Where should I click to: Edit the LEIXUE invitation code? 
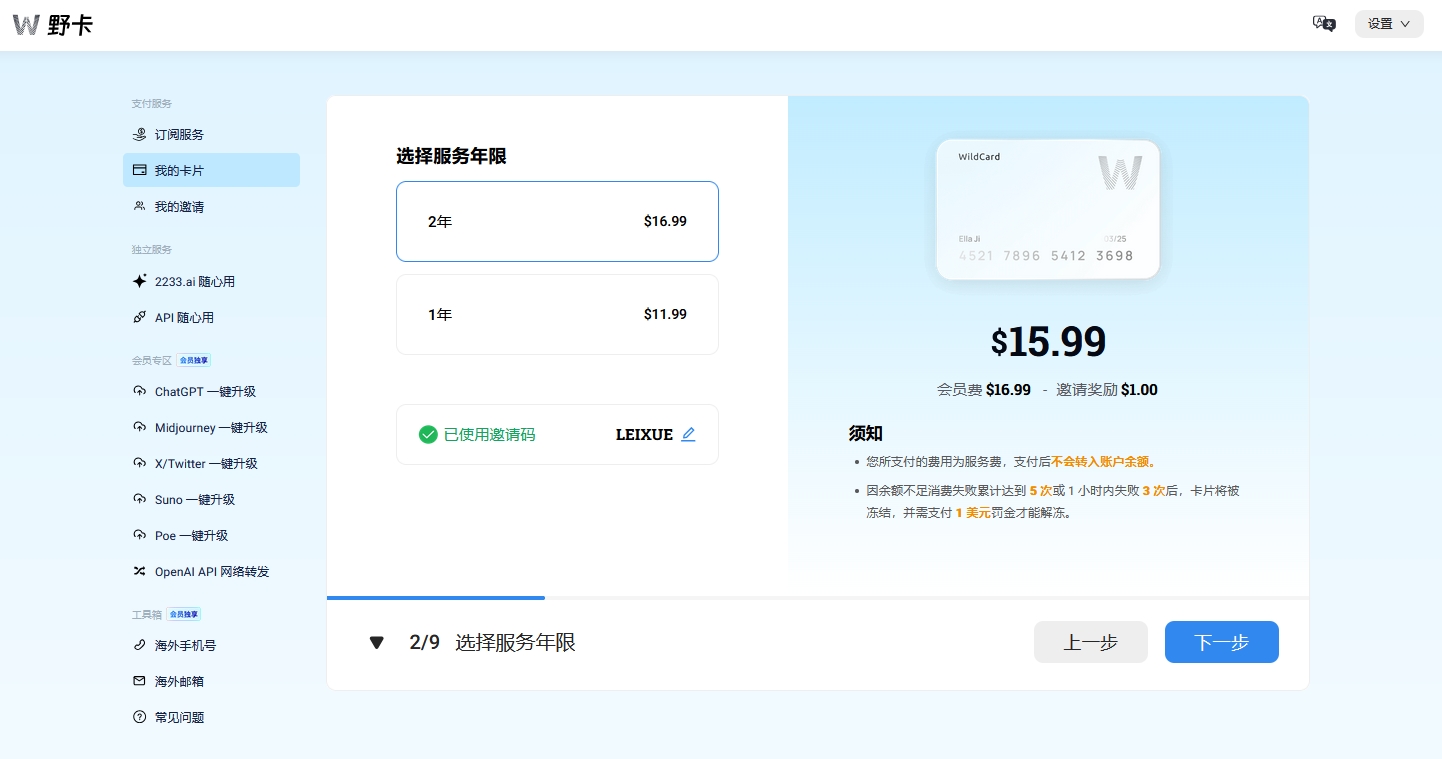click(x=688, y=434)
